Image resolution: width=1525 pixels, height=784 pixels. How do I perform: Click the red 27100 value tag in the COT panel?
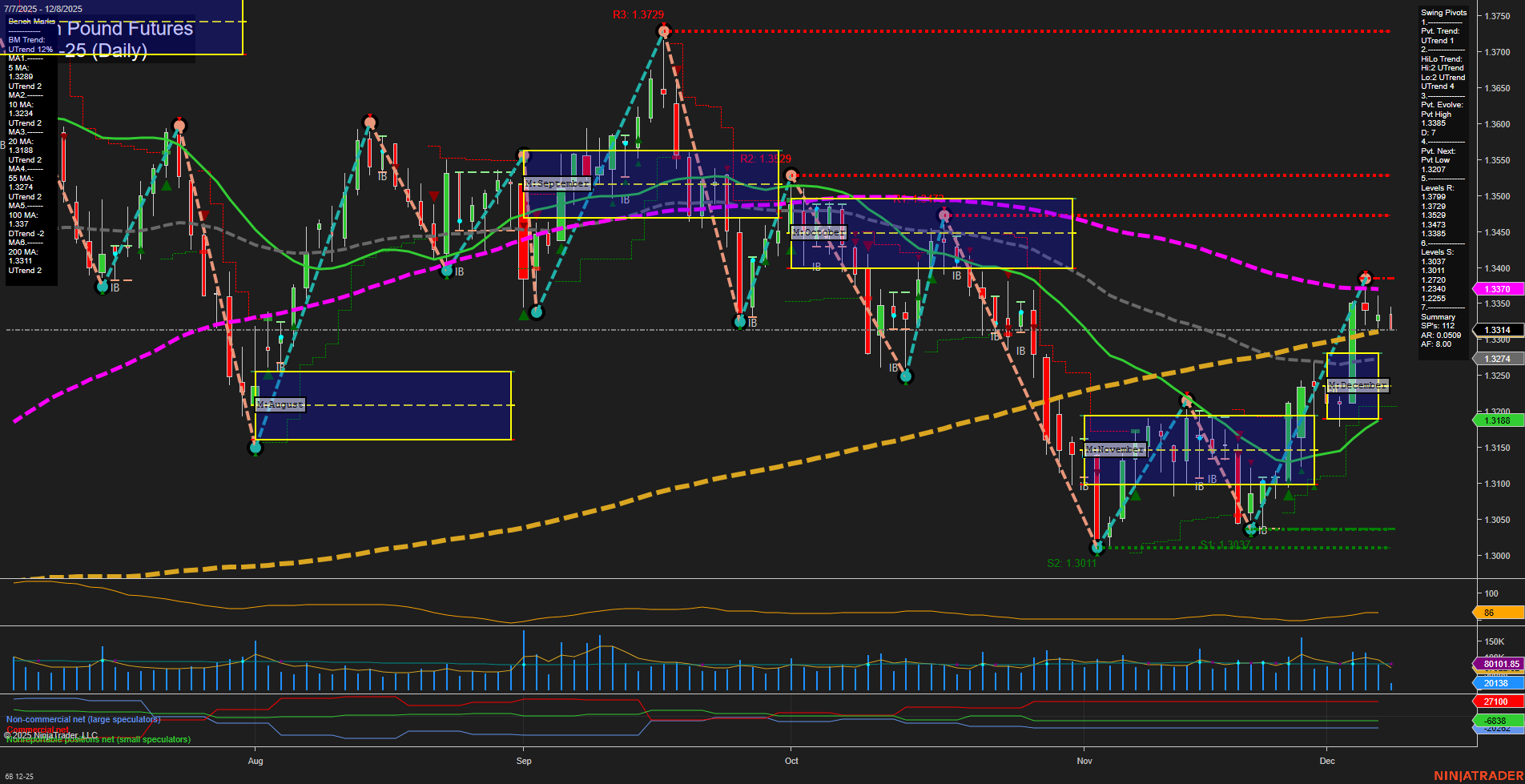click(x=1496, y=702)
